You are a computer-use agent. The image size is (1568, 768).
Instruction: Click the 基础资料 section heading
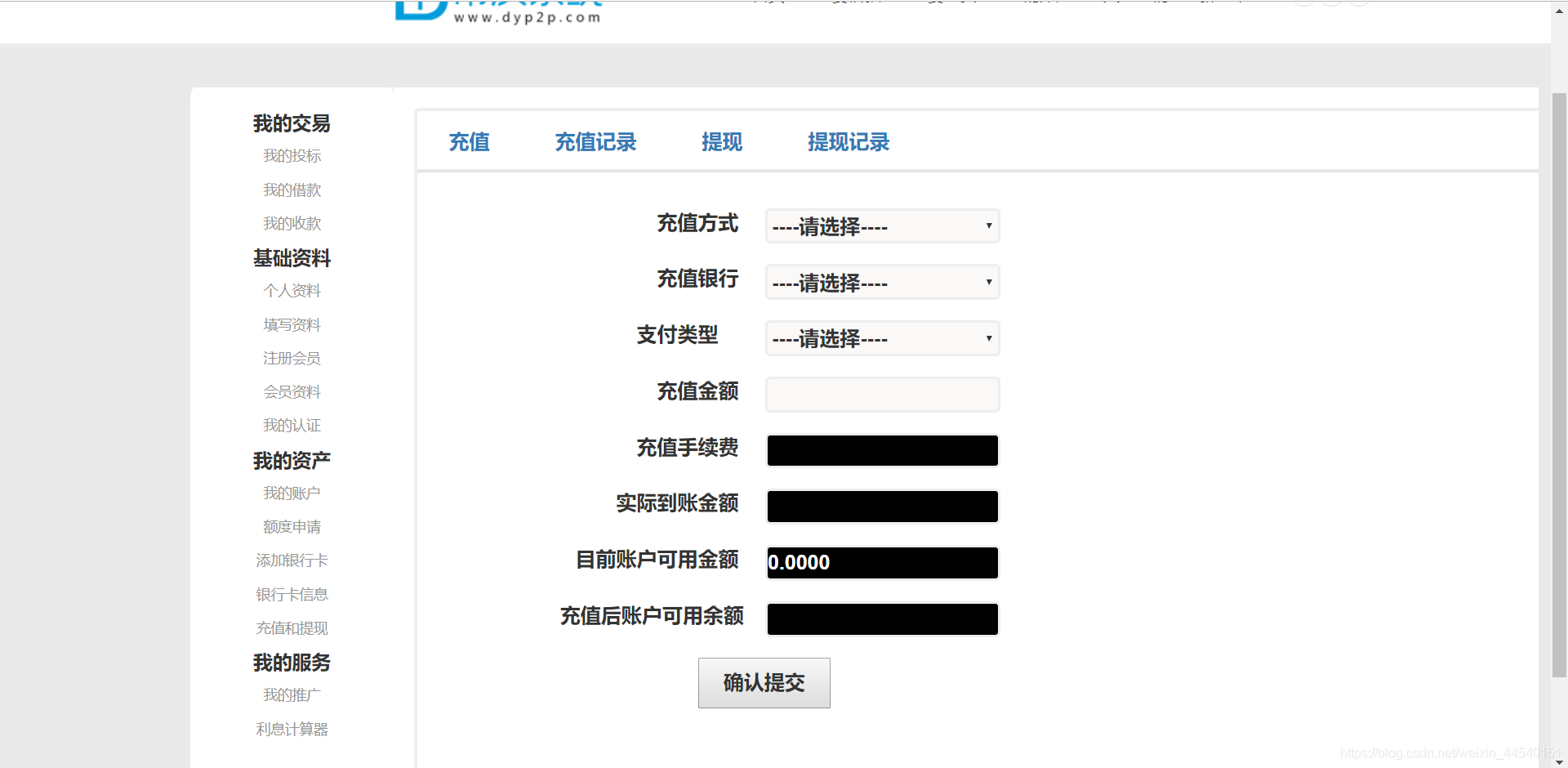tap(292, 258)
